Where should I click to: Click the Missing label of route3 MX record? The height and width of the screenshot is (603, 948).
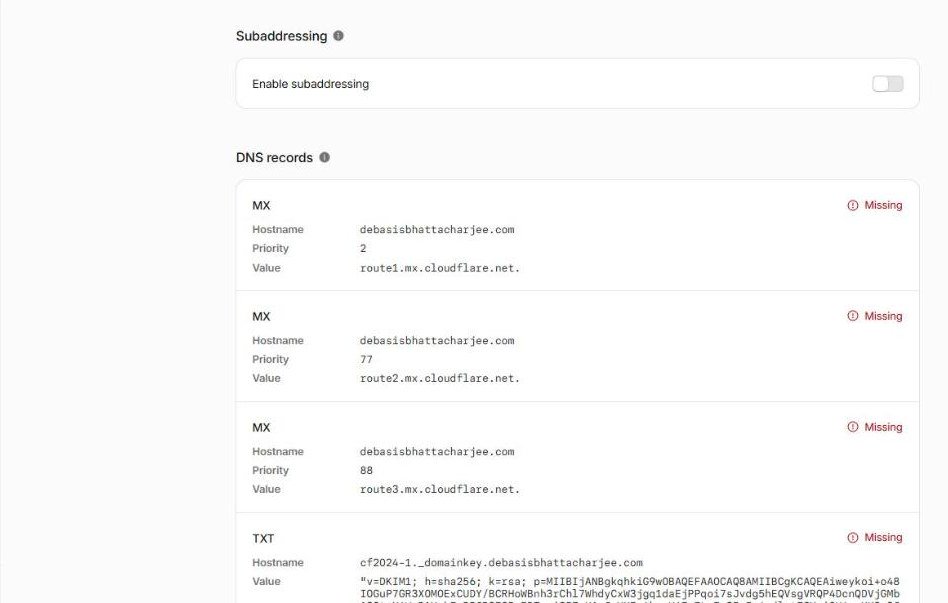click(x=883, y=427)
